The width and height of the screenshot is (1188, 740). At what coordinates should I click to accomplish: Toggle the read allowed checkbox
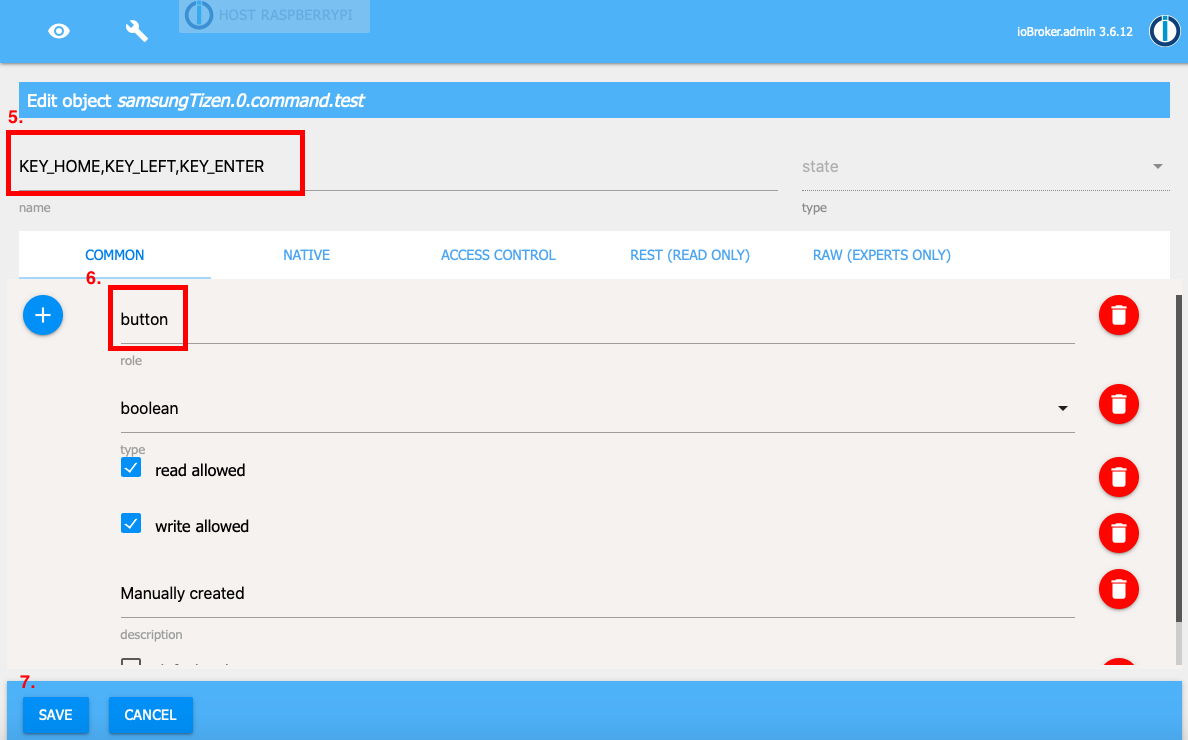tap(131, 467)
